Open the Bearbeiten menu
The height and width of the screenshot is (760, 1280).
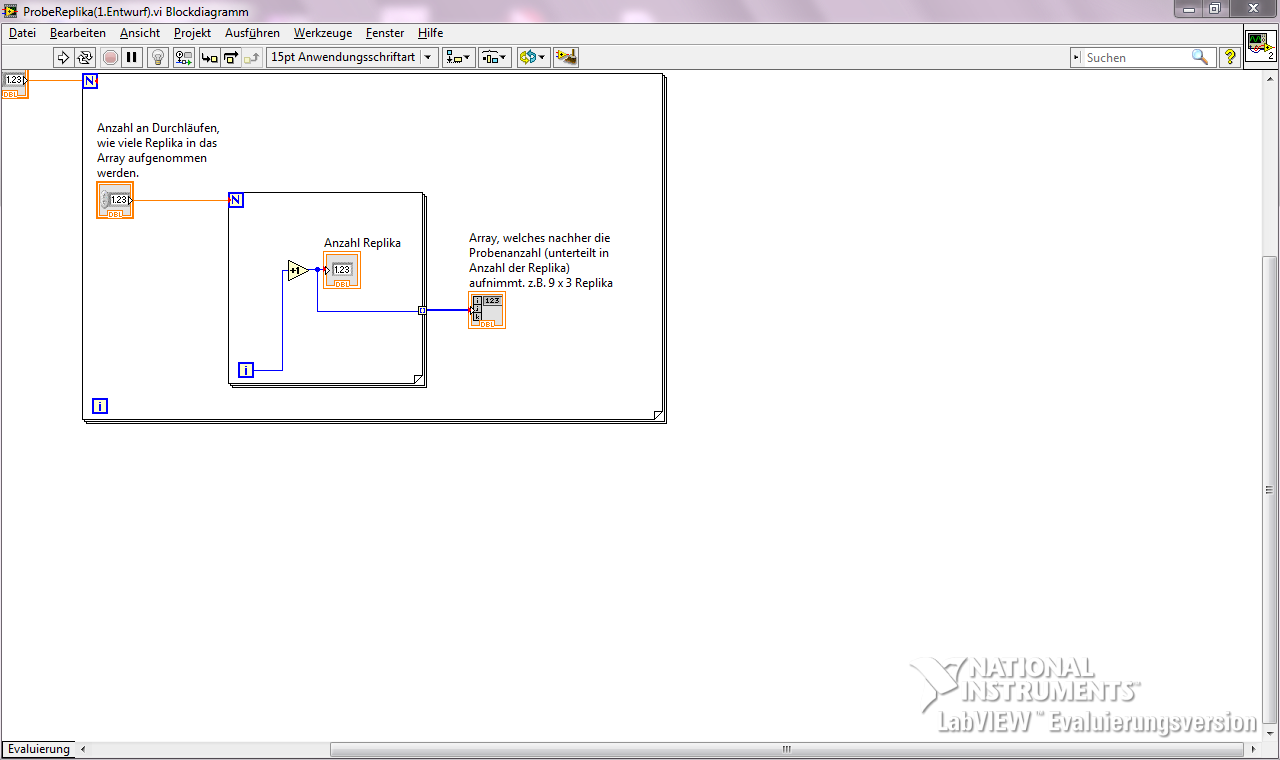pos(78,33)
